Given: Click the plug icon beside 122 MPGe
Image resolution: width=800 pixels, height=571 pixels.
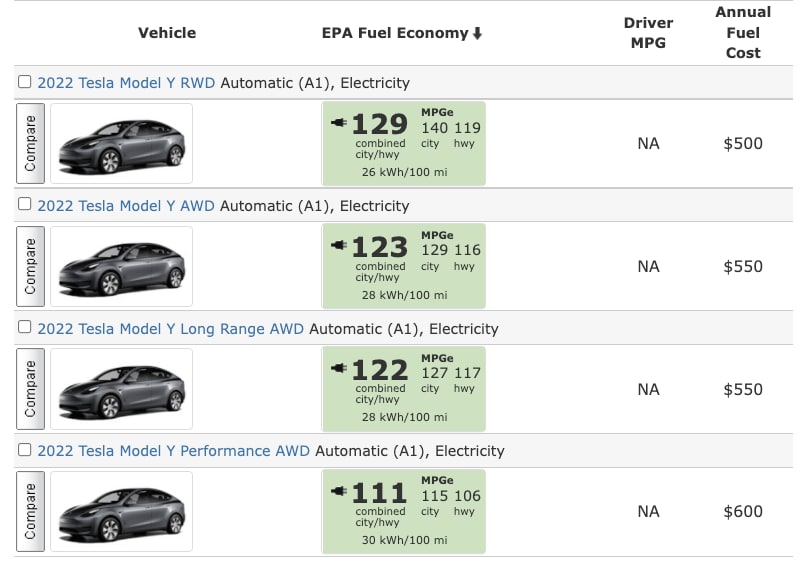Looking at the screenshot, I should tap(339, 368).
